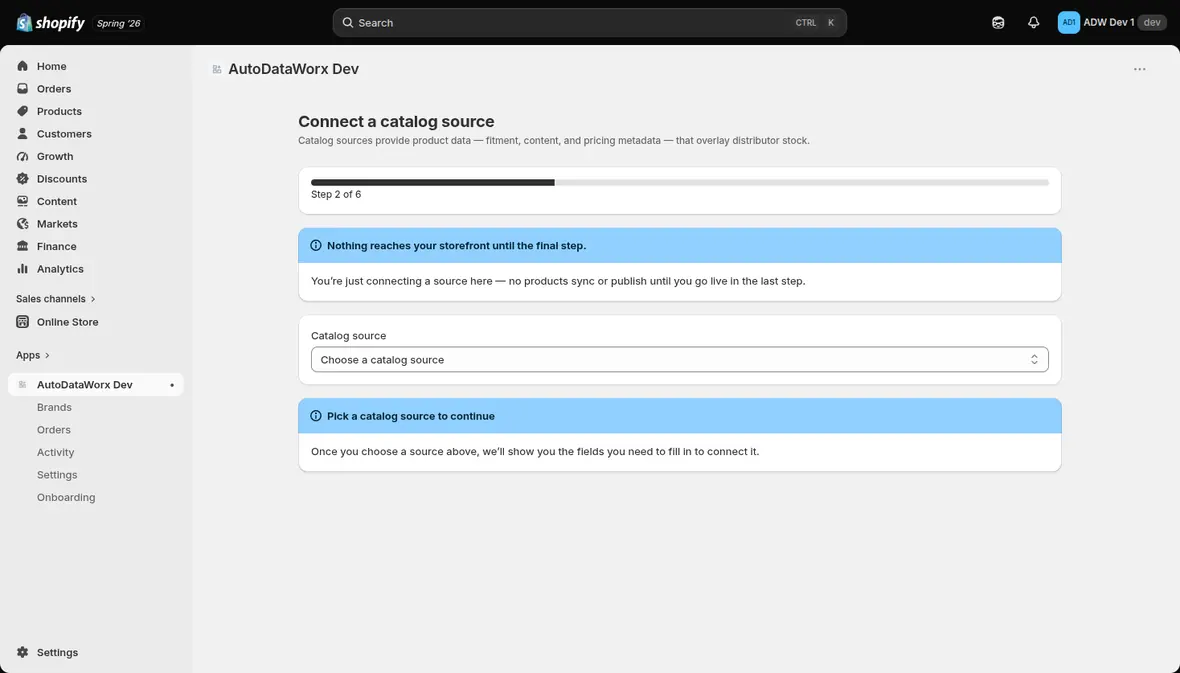The width and height of the screenshot is (1180, 673).
Task: Expand the Apps section
Action: tap(32, 355)
